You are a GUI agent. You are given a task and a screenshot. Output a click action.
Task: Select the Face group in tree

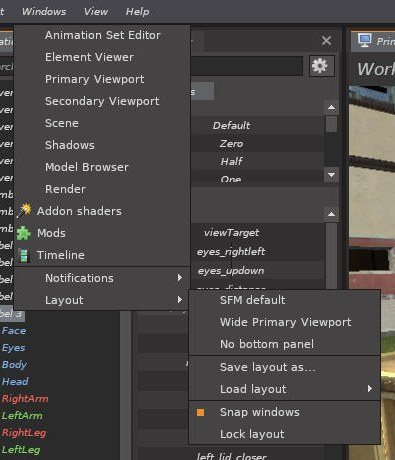(x=14, y=331)
